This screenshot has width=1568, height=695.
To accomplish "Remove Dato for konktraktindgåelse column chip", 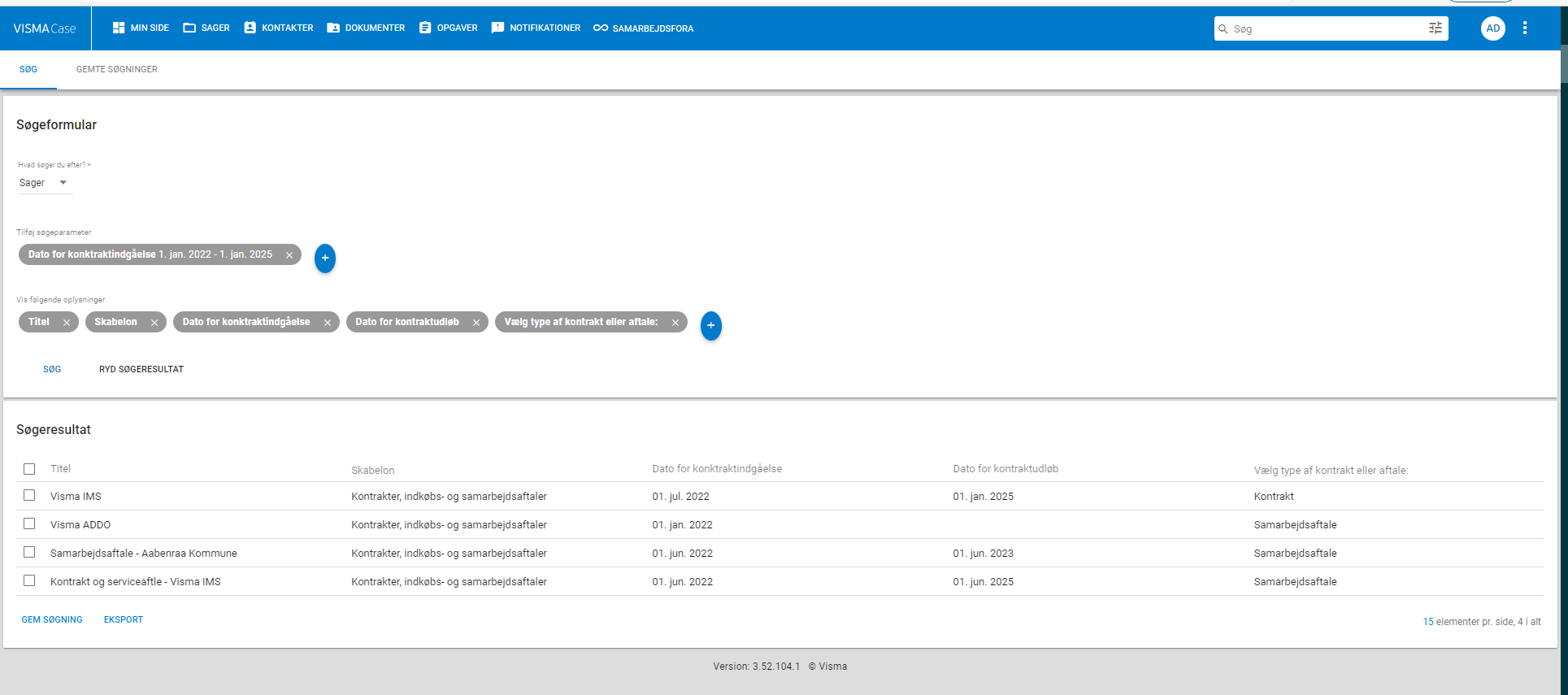I will [x=328, y=323].
